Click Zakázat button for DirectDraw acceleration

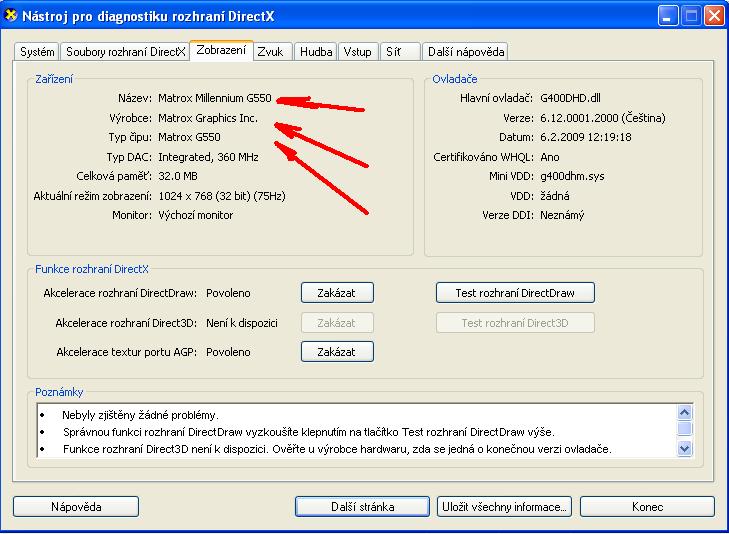click(337, 293)
